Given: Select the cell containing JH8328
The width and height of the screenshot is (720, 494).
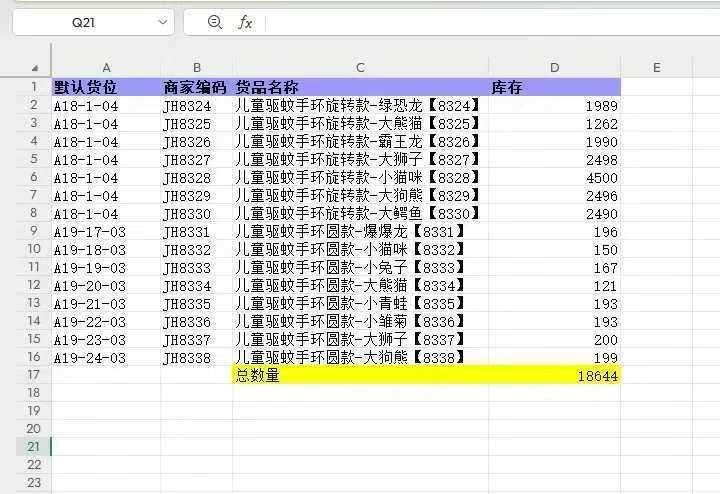Looking at the screenshot, I should point(197,177).
